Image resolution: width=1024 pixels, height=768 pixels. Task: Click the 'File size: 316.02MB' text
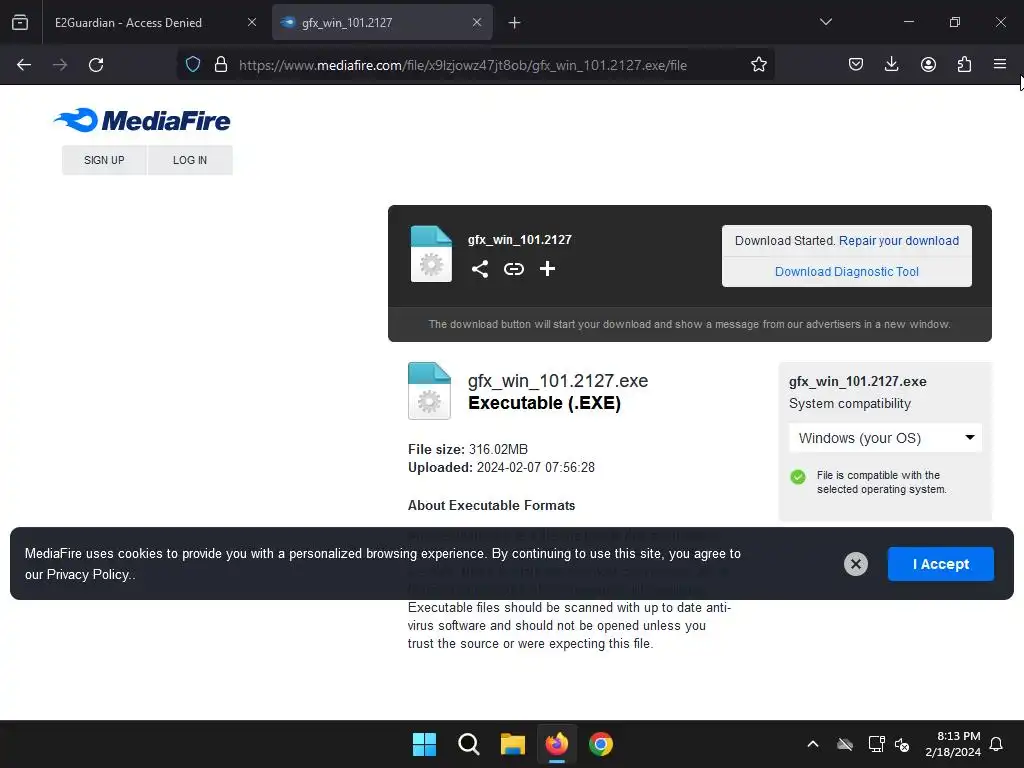coord(468,449)
